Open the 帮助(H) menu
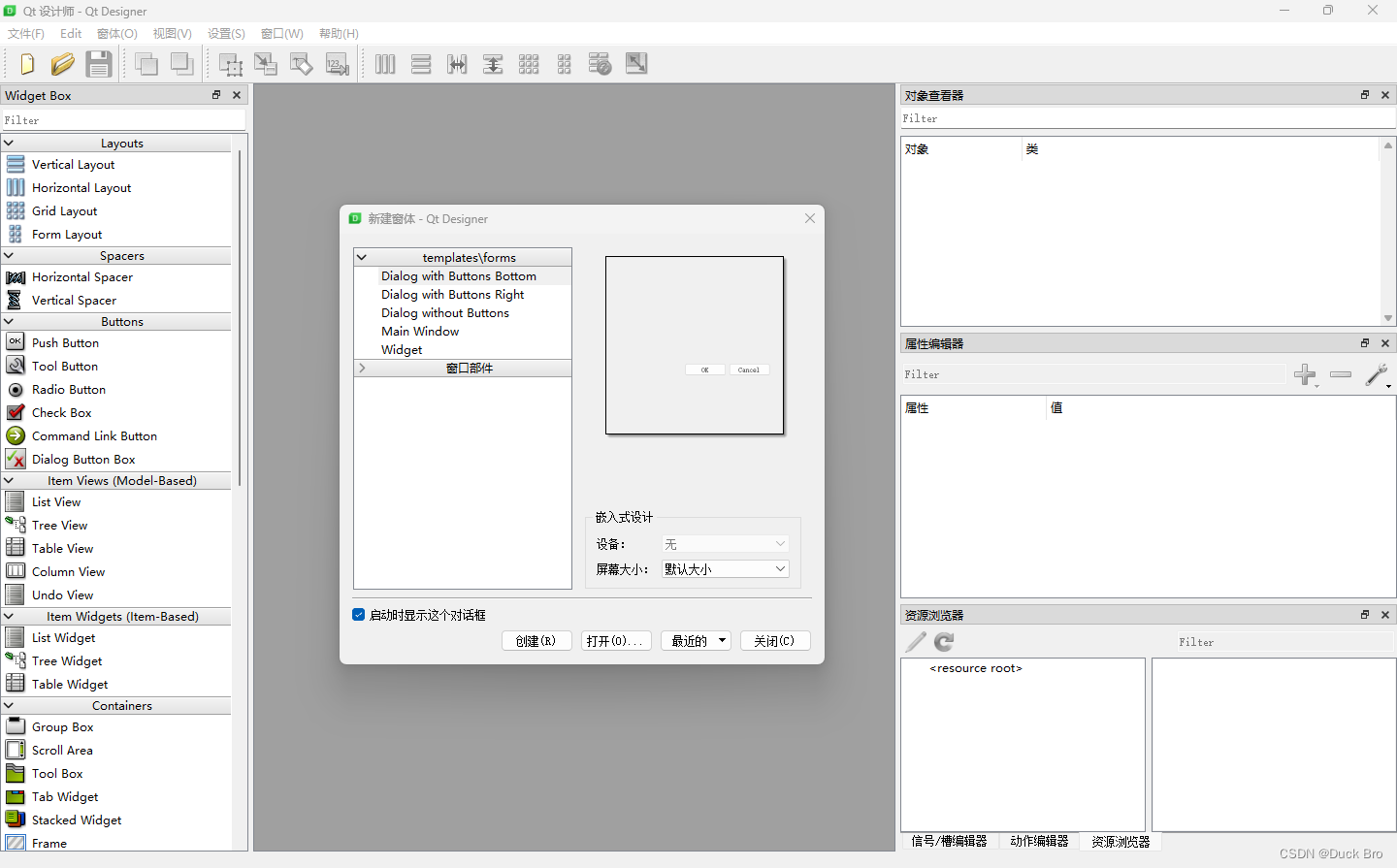This screenshot has height=868, width=1397. (339, 34)
